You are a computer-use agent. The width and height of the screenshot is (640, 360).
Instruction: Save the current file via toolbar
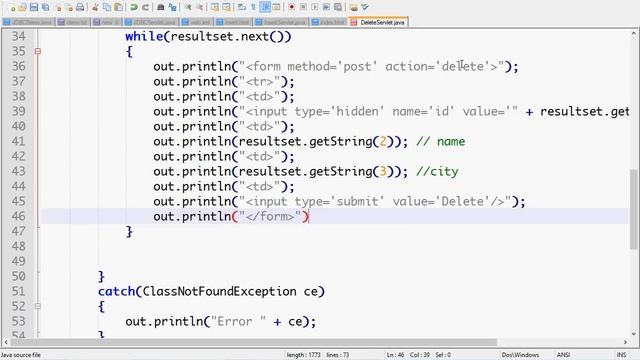[34, 7]
